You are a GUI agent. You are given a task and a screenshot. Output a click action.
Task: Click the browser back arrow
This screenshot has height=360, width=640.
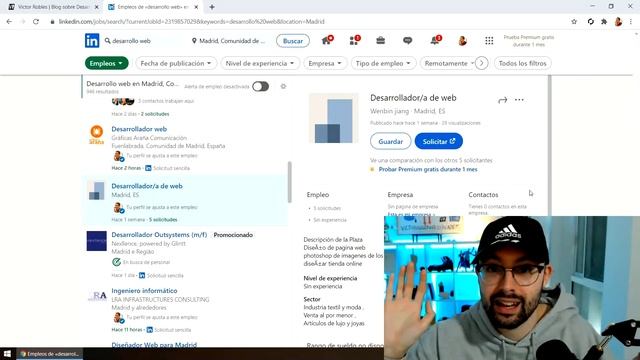point(9,22)
